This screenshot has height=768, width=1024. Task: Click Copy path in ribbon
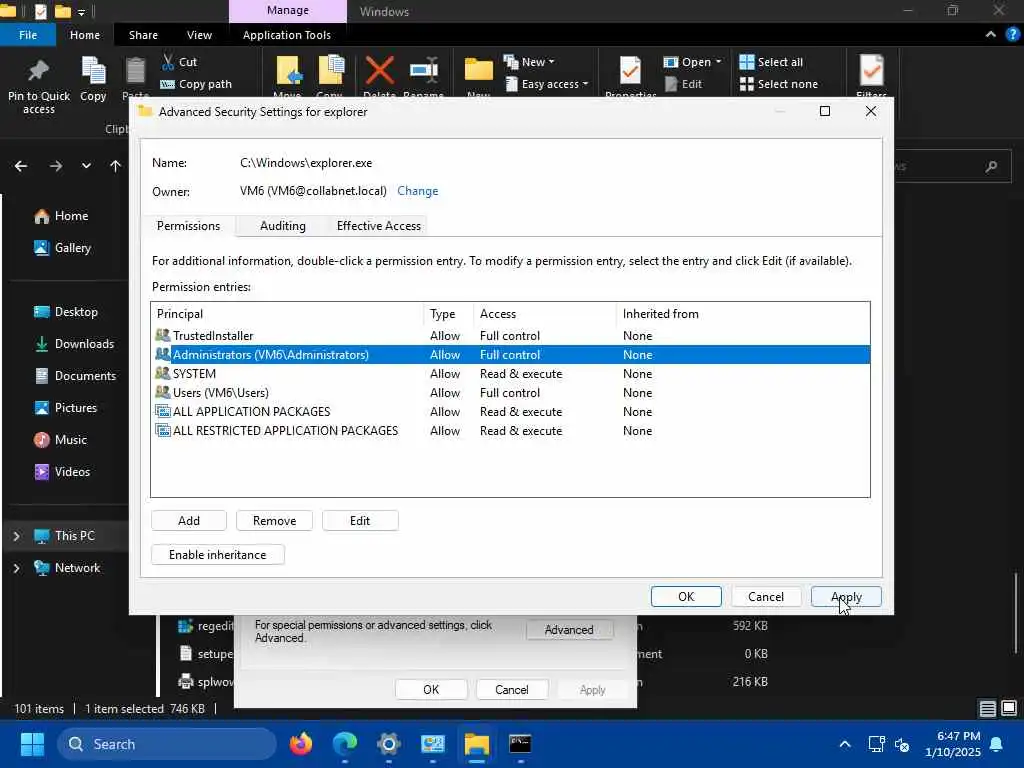click(x=196, y=84)
